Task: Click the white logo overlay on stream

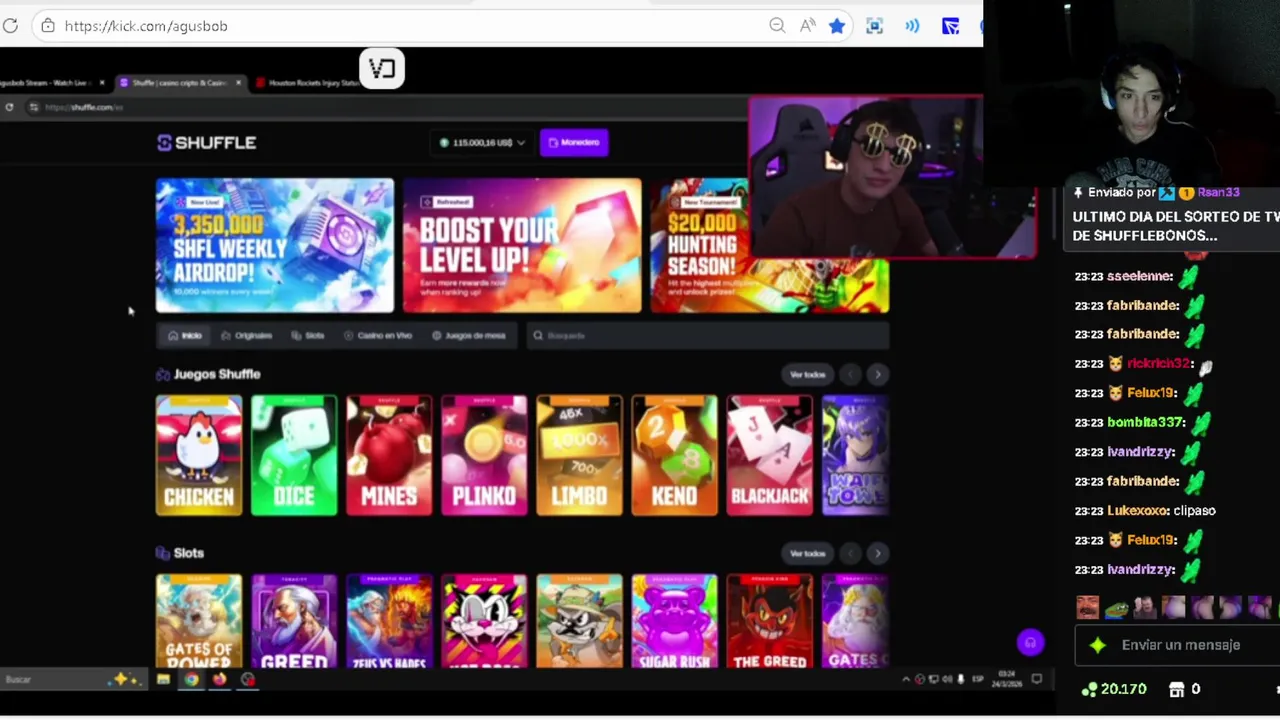Action: tap(382, 69)
